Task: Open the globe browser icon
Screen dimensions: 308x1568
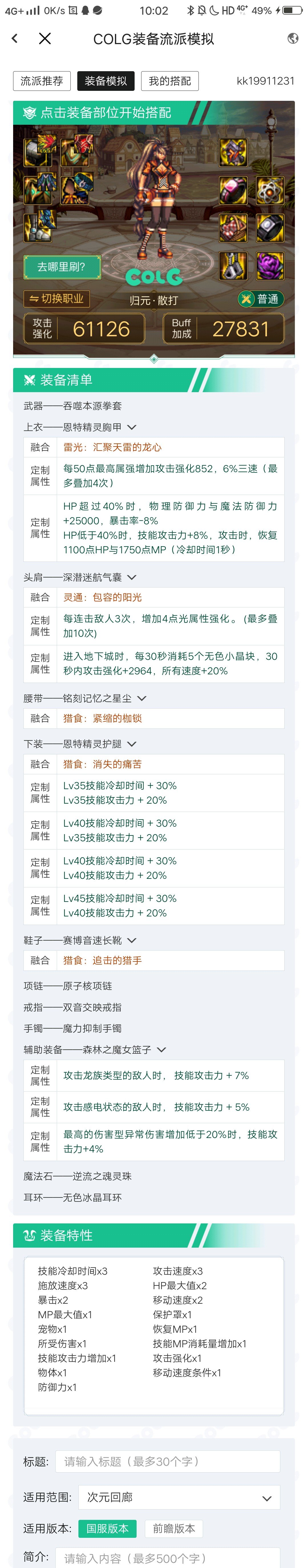Action: (293, 38)
